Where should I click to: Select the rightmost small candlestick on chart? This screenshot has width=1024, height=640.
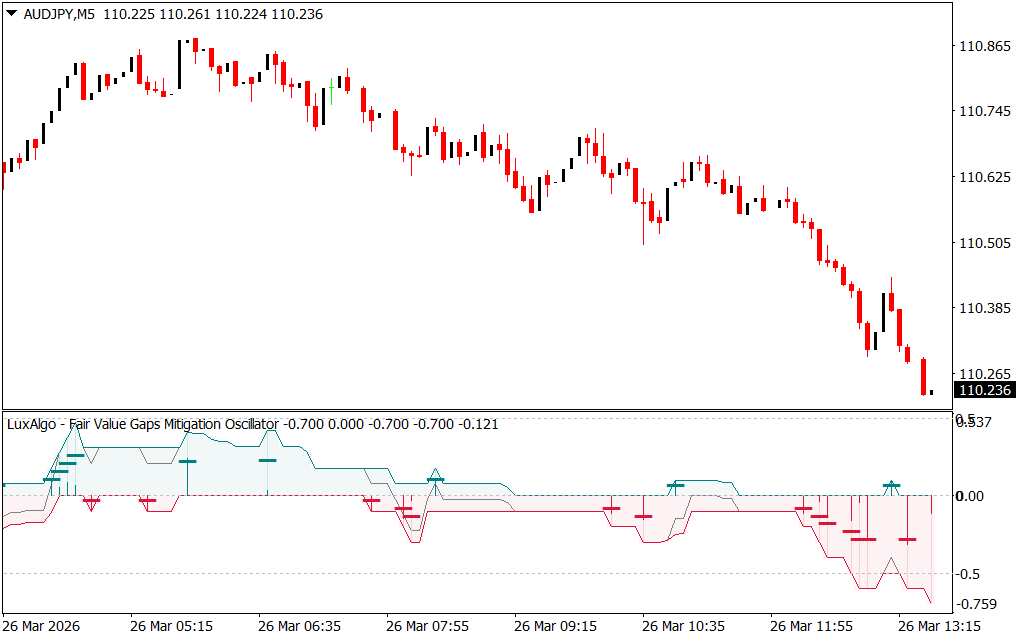tap(931, 392)
